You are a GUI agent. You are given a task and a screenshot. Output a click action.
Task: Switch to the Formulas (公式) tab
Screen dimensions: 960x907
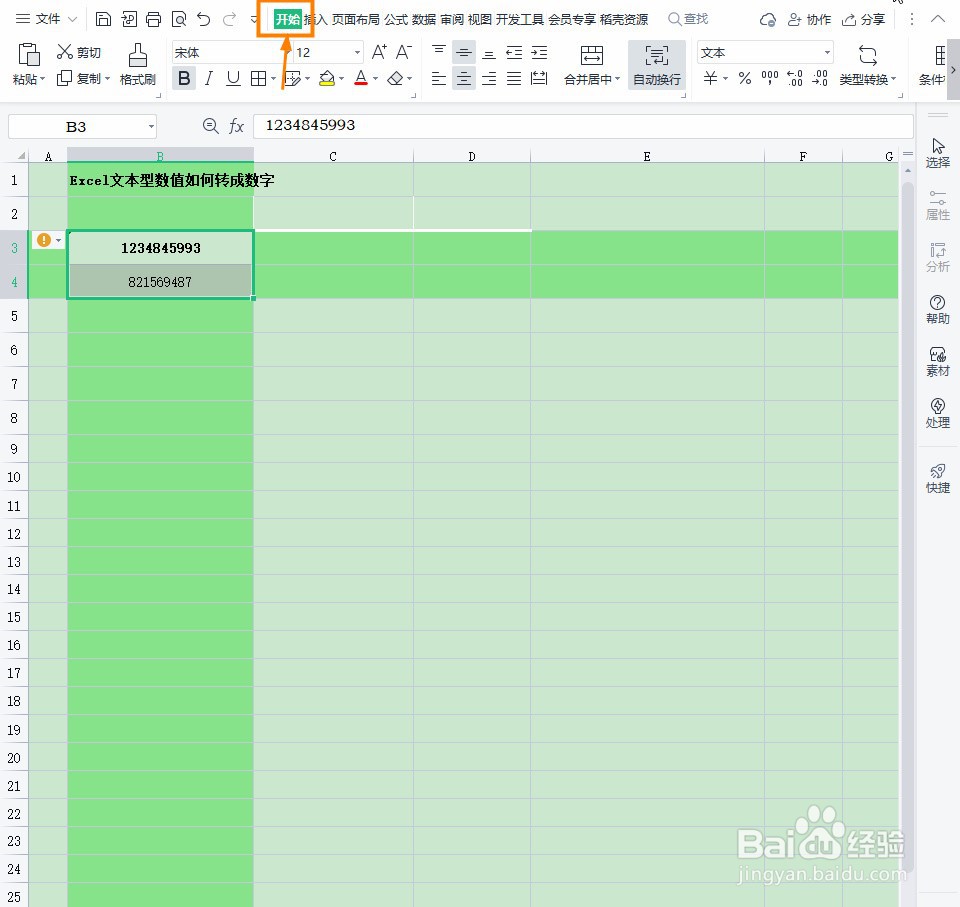coord(396,20)
